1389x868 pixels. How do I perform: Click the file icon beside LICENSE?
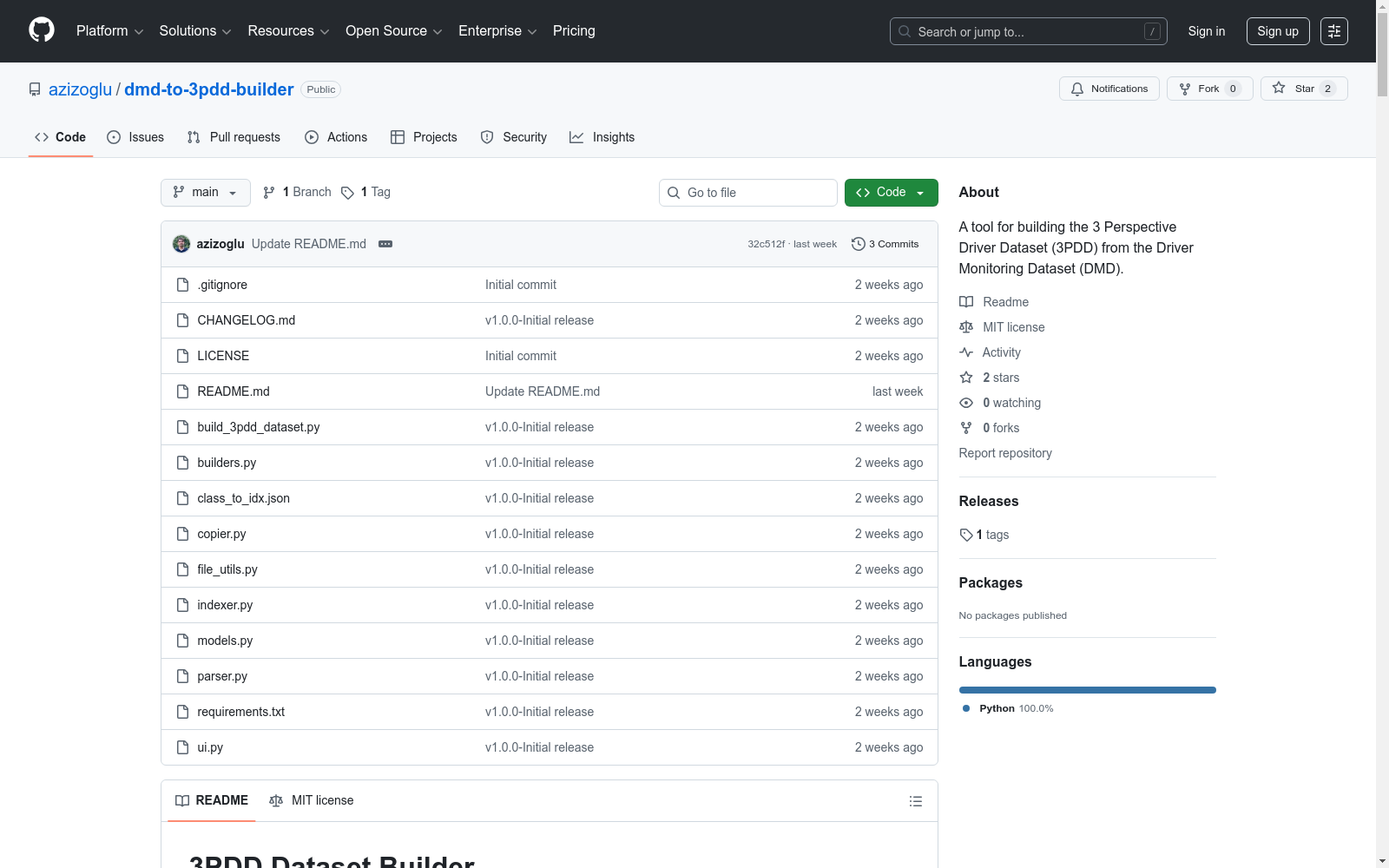182,356
